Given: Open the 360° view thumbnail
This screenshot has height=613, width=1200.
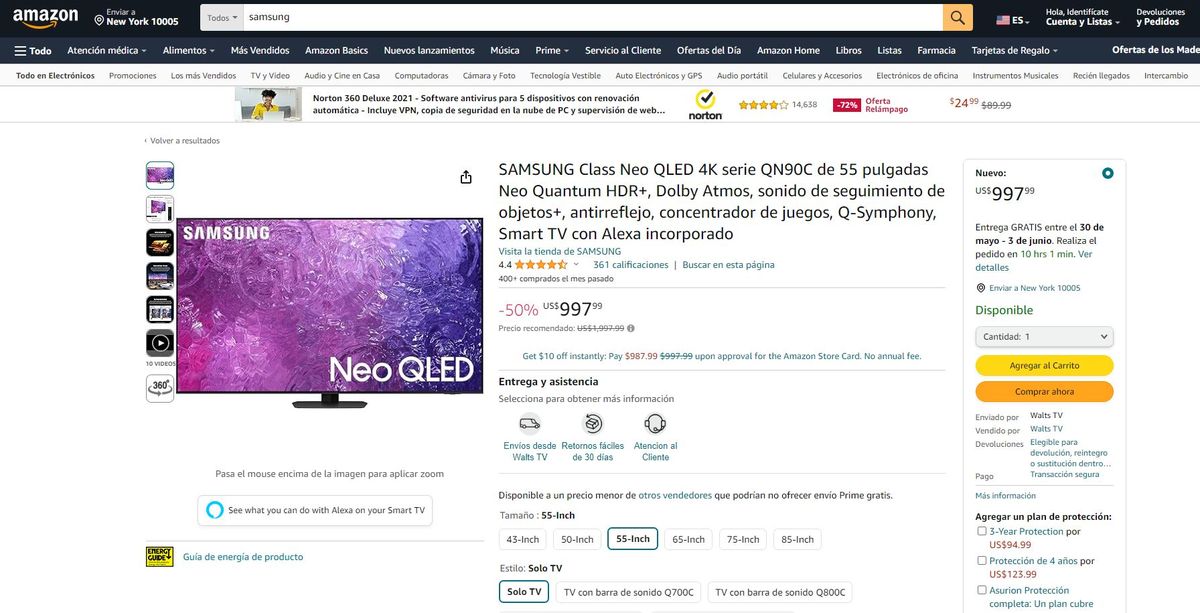Looking at the screenshot, I should tap(160, 387).
